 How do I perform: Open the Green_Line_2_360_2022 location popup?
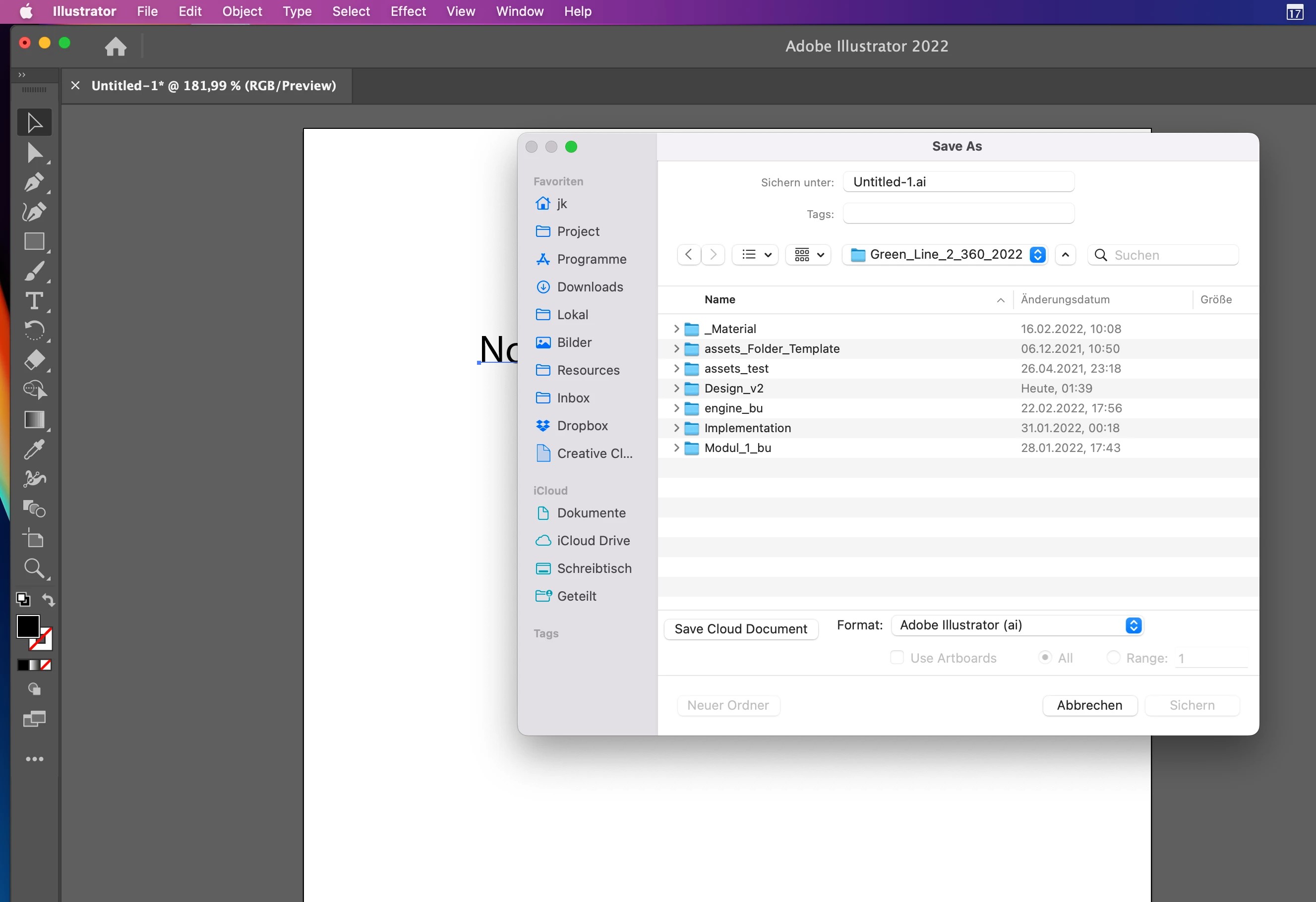coord(945,255)
